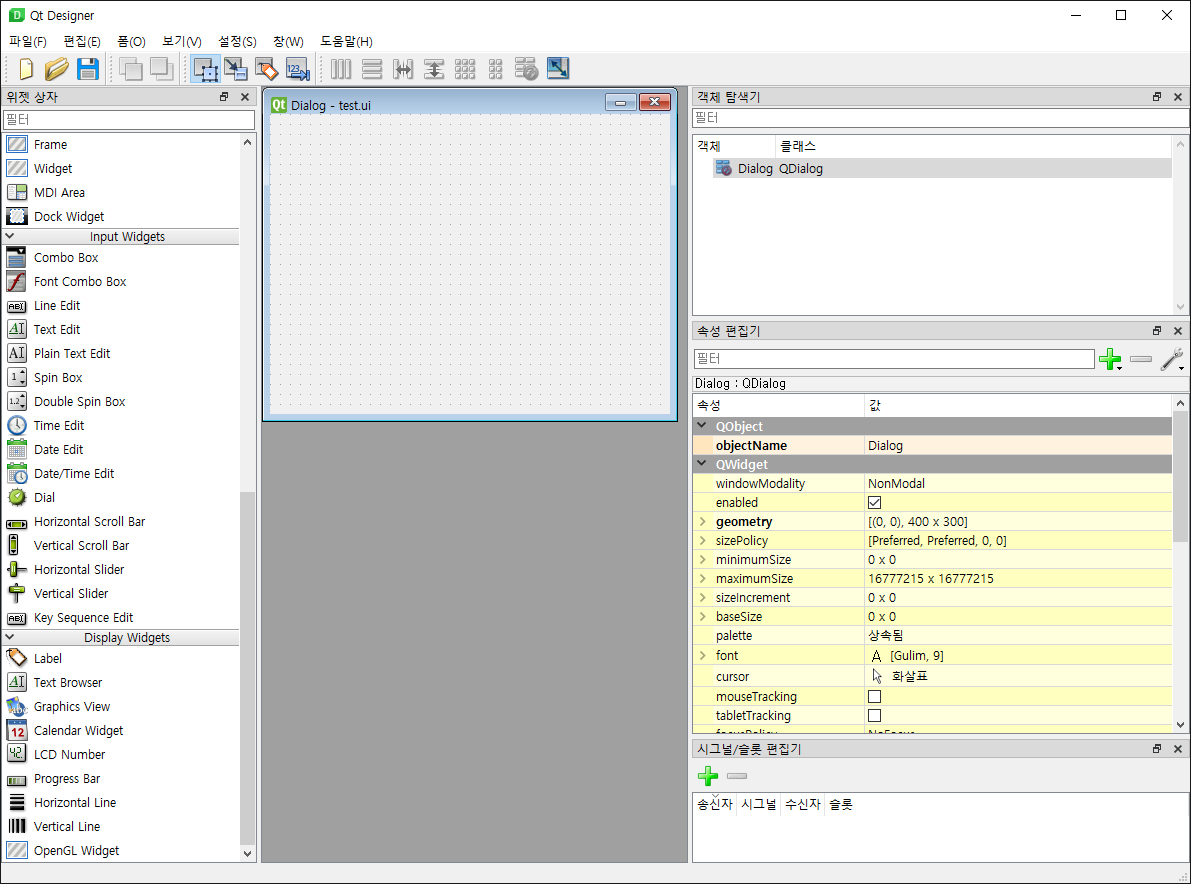Expand the font property
1191x884 pixels.
703,655
